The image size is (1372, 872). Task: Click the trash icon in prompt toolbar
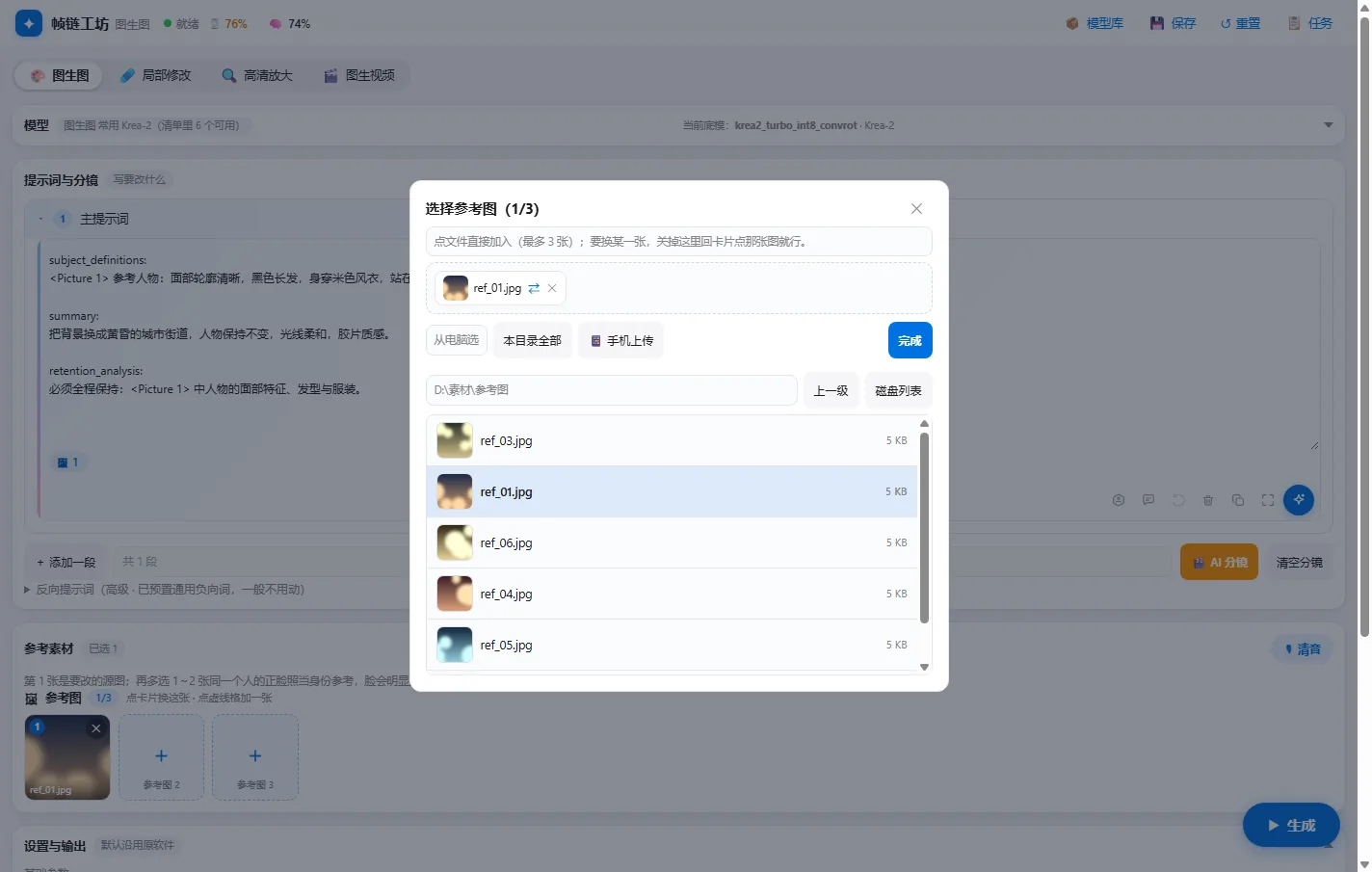[x=1208, y=500]
